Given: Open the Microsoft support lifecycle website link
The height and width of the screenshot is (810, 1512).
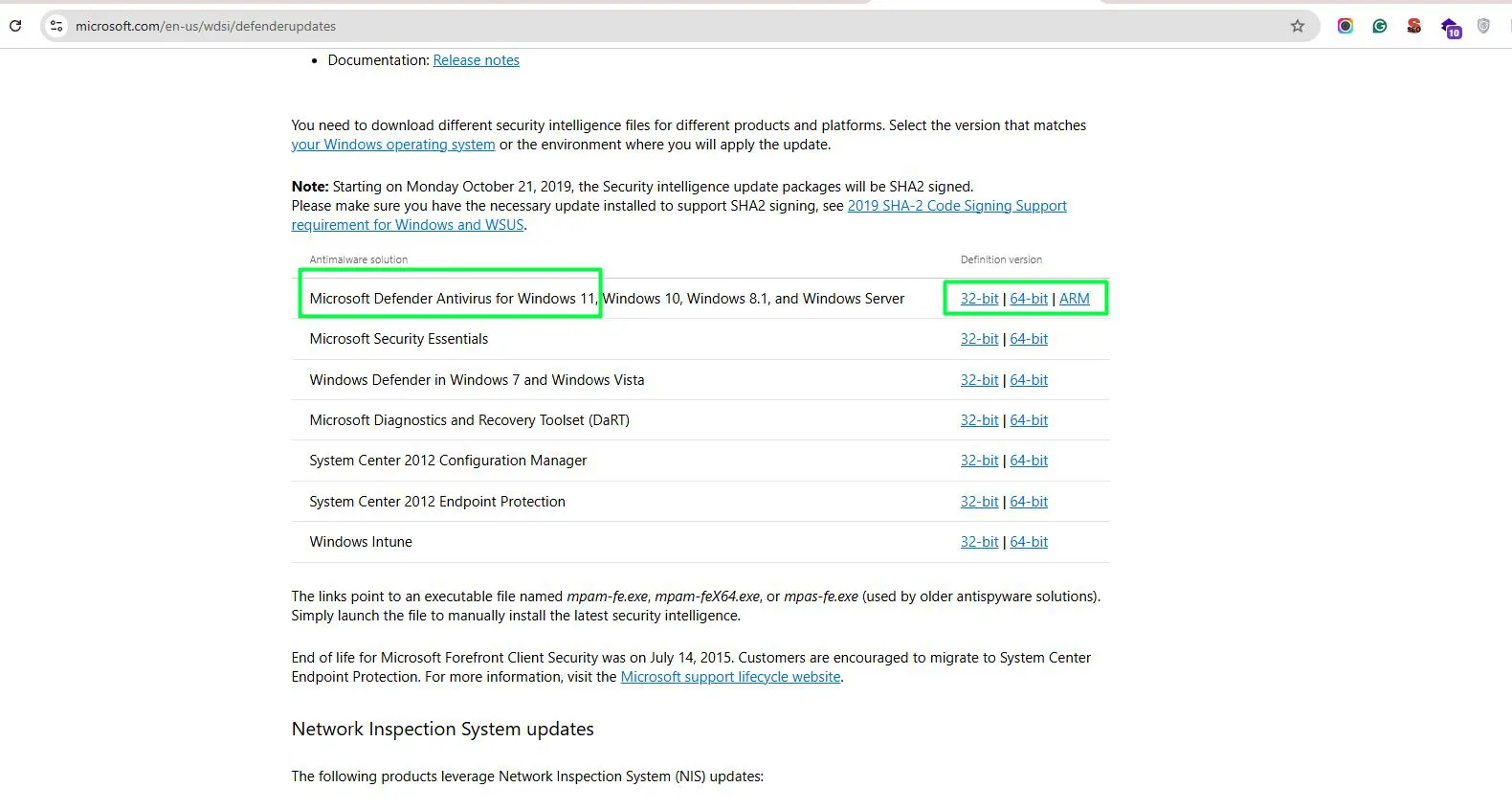Looking at the screenshot, I should [x=730, y=677].
